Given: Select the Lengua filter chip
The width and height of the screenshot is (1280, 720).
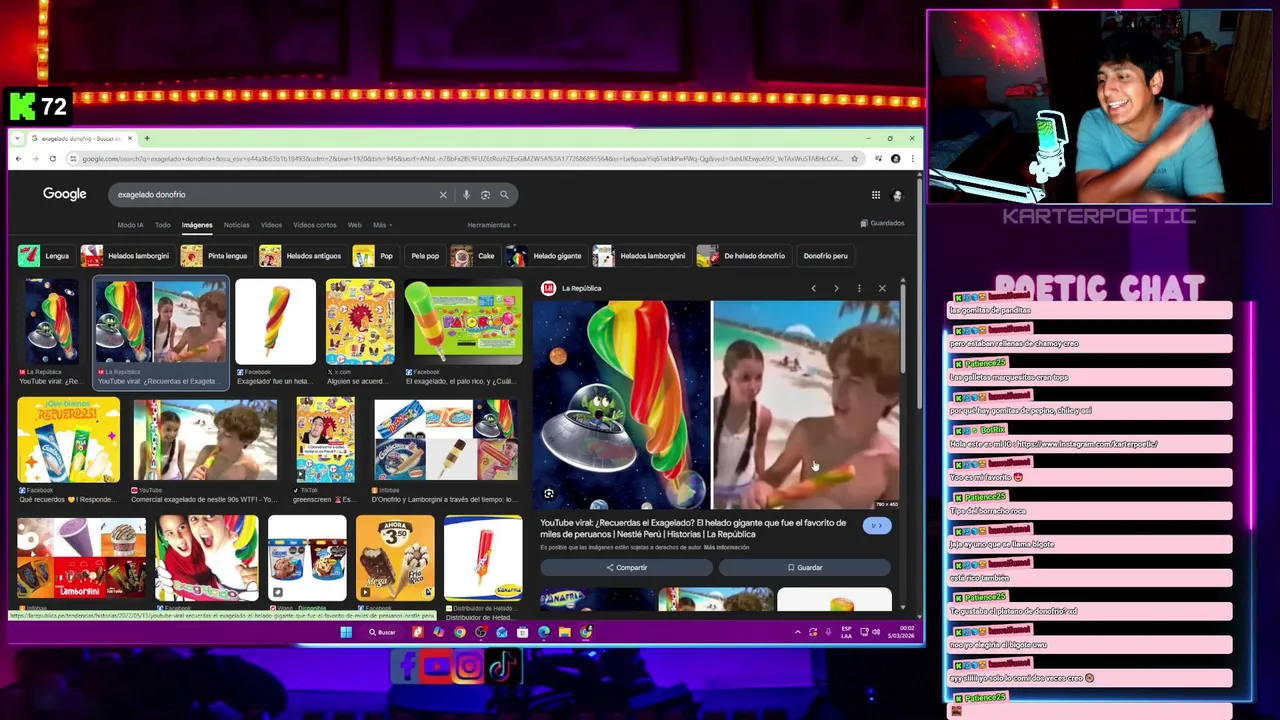Looking at the screenshot, I should pyautogui.click(x=44, y=256).
